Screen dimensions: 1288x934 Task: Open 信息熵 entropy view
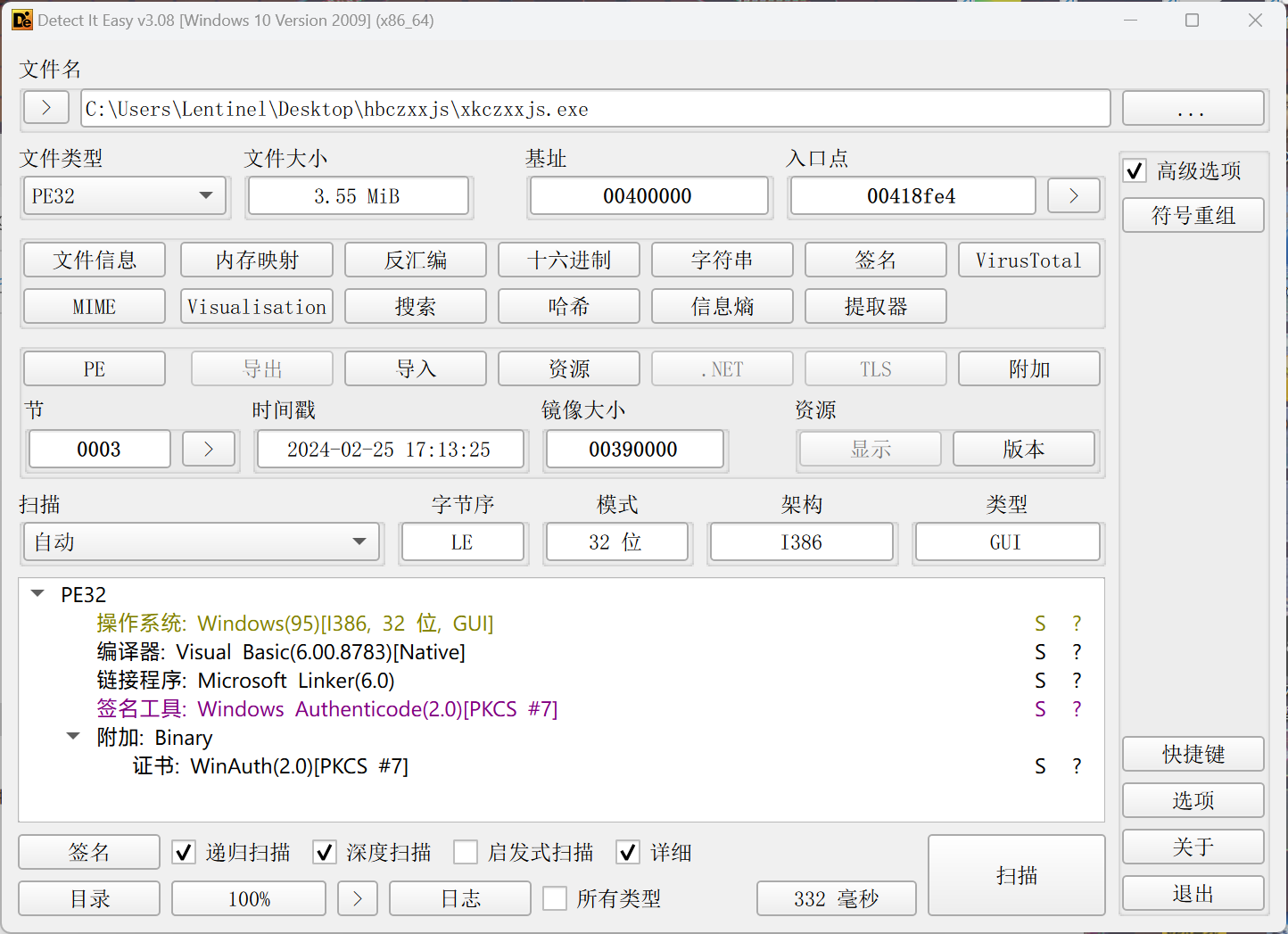pyautogui.click(x=722, y=306)
